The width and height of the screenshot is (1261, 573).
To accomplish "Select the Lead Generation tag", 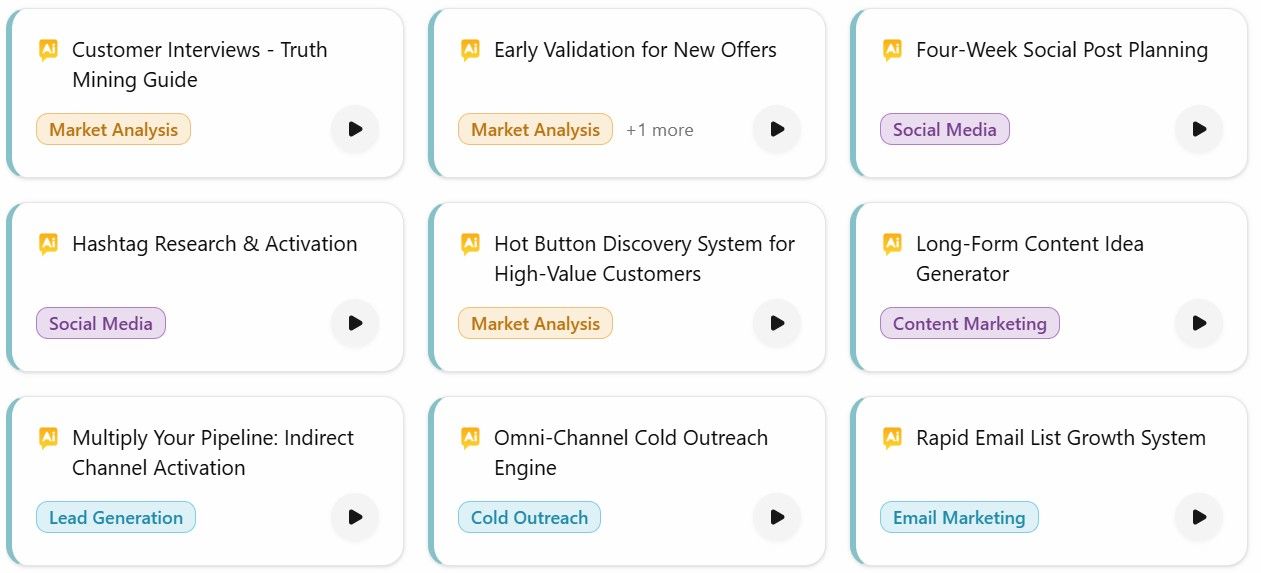I will click(116, 517).
